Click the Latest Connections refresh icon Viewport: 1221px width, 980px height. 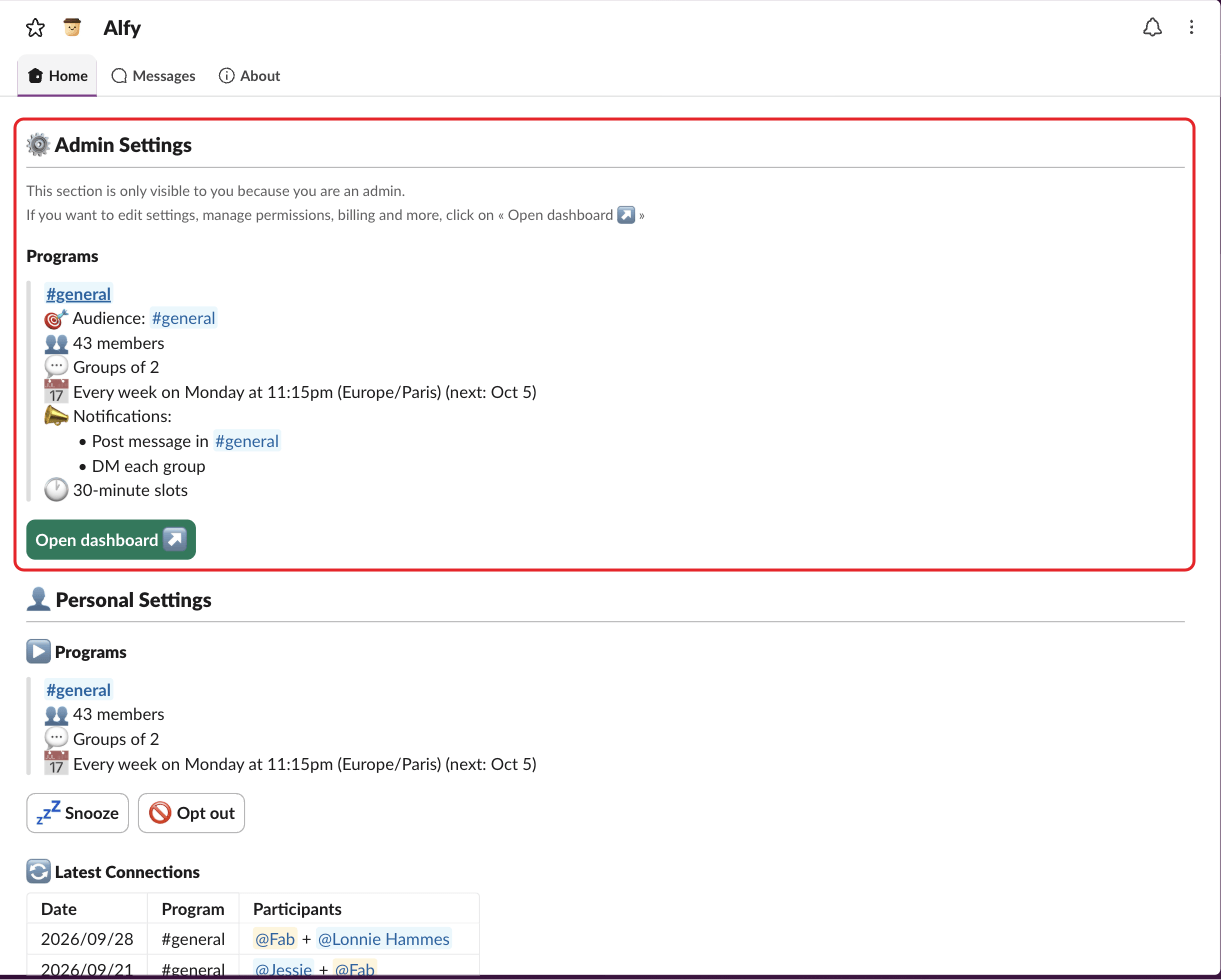point(38,872)
